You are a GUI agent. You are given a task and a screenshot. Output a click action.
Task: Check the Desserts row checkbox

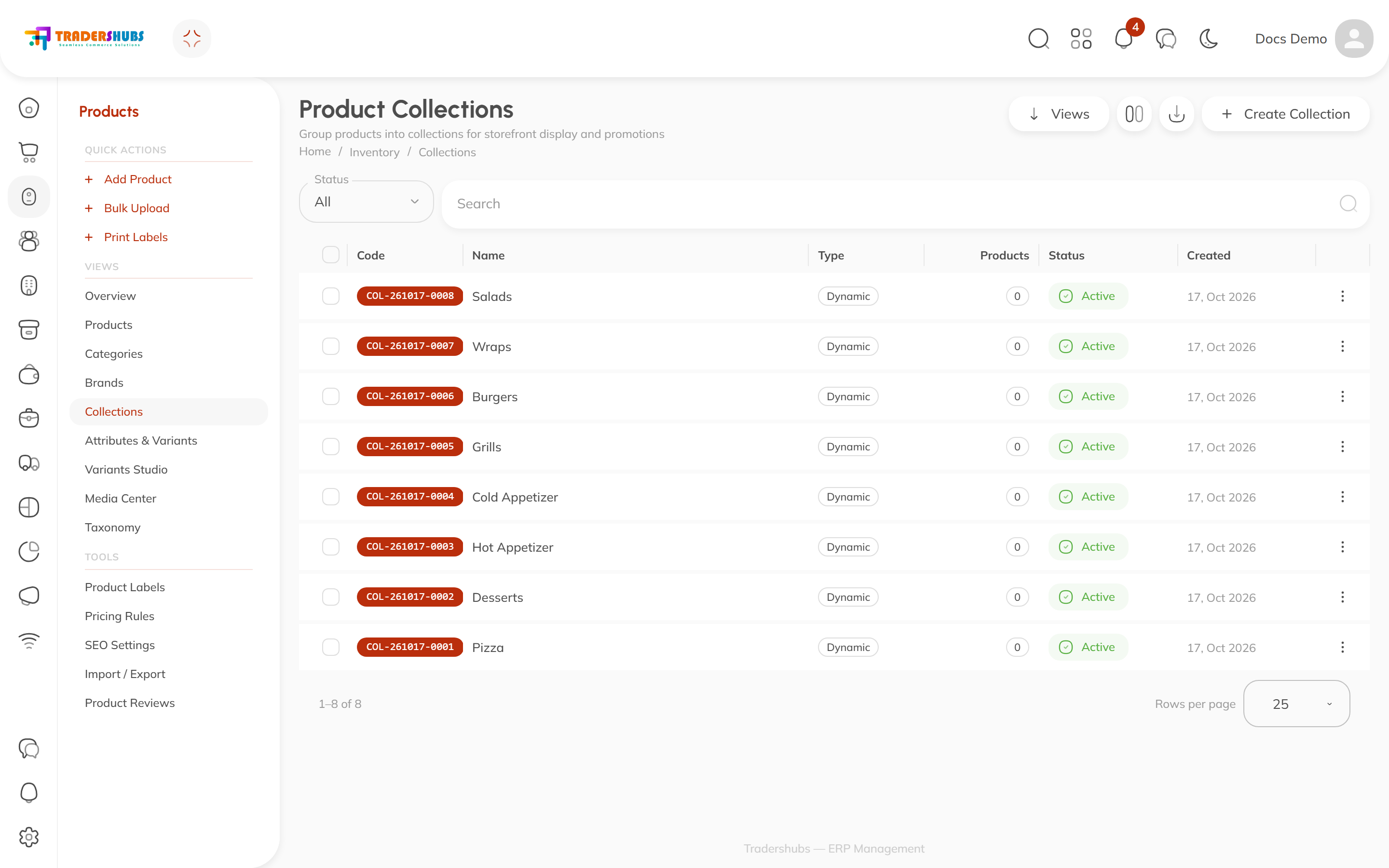pos(330,597)
